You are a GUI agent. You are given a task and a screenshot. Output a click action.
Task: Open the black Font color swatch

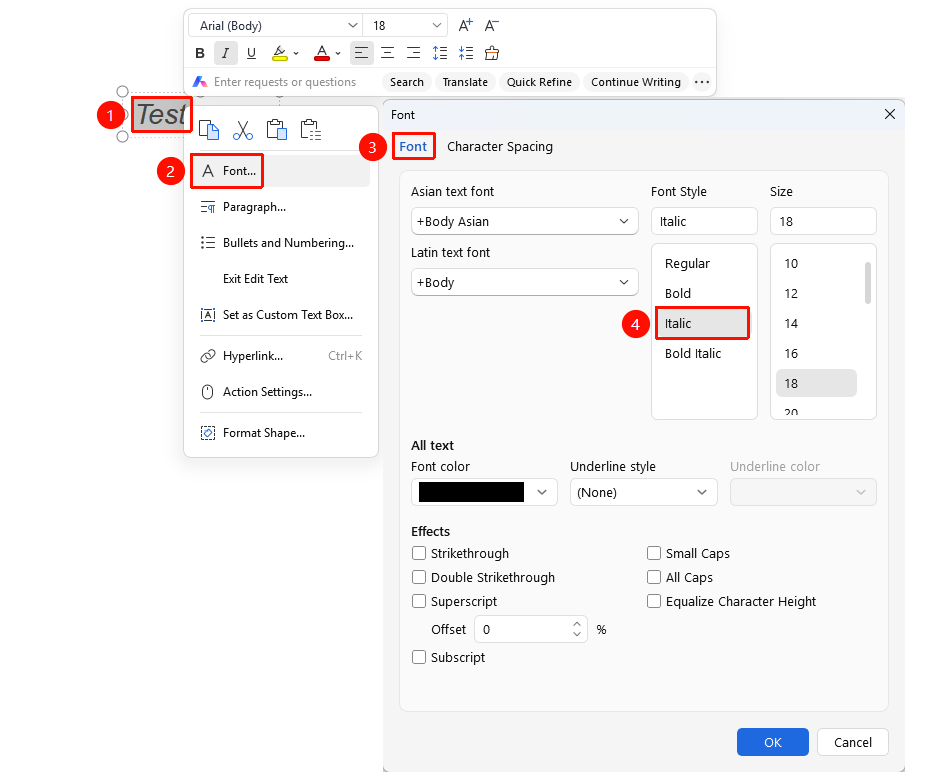[x=484, y=492]
